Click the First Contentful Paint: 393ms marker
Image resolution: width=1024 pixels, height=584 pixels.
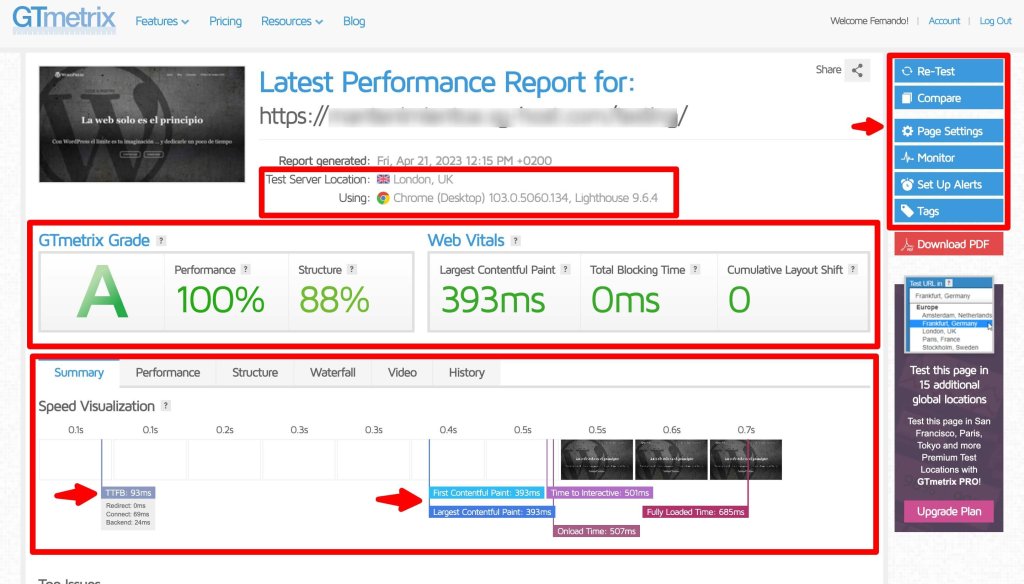point(487,493)
